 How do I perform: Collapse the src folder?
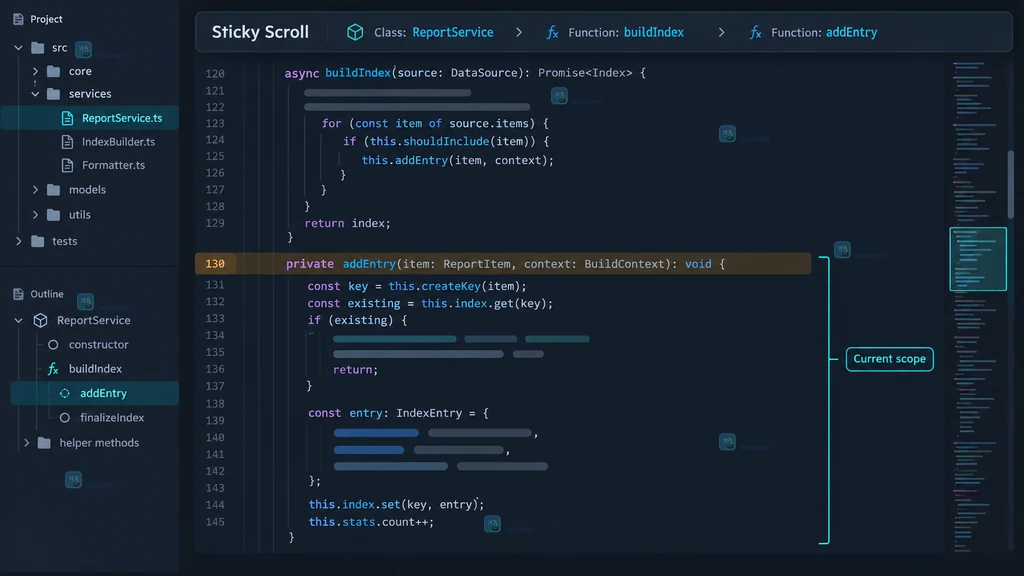coord(18,48)
